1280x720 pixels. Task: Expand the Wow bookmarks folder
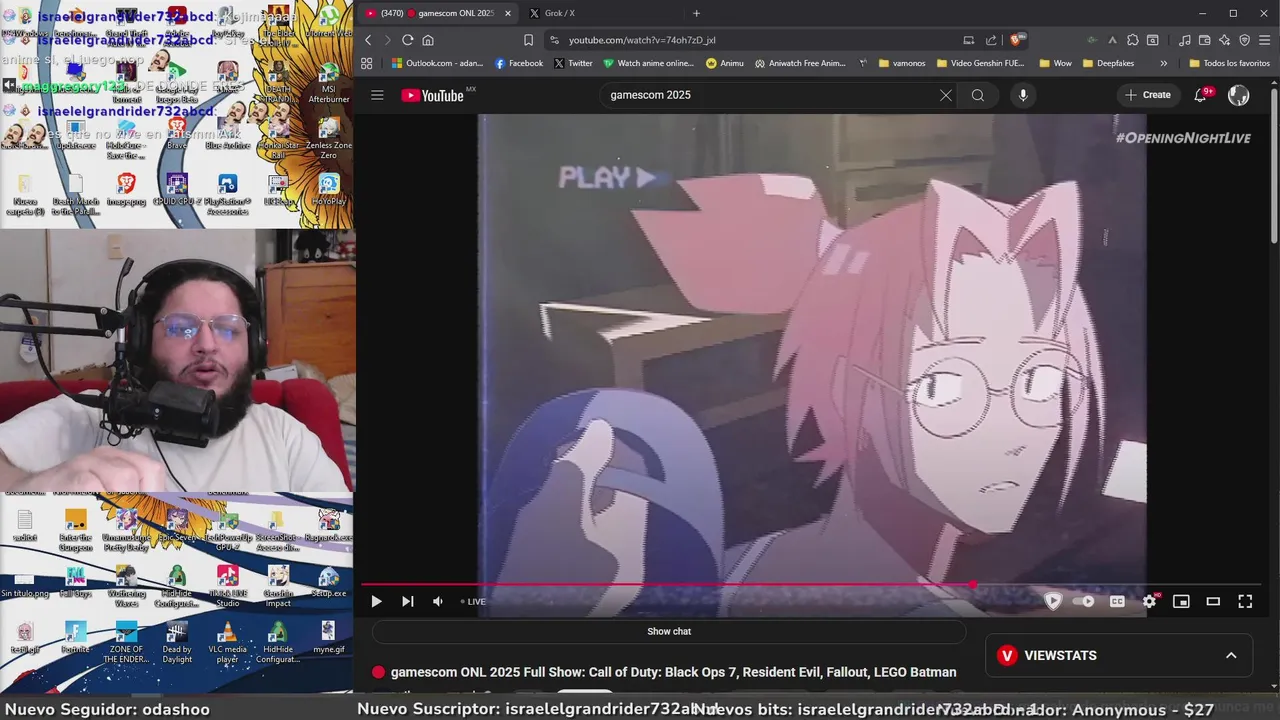(x=1055, y=63)
